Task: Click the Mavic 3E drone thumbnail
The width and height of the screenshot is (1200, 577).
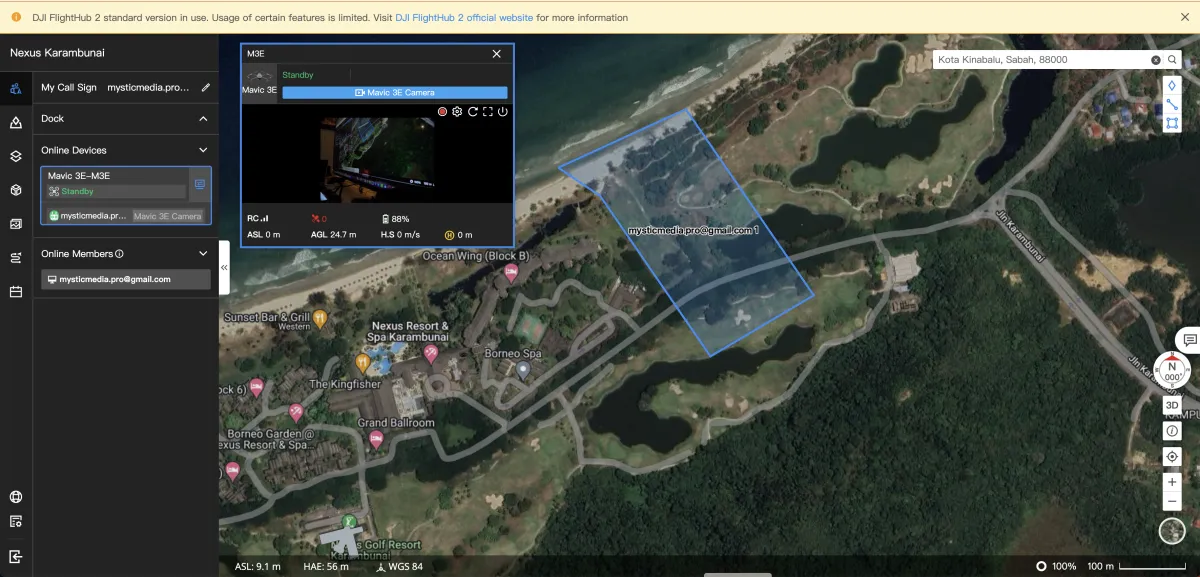Action: tap(260, 75)
